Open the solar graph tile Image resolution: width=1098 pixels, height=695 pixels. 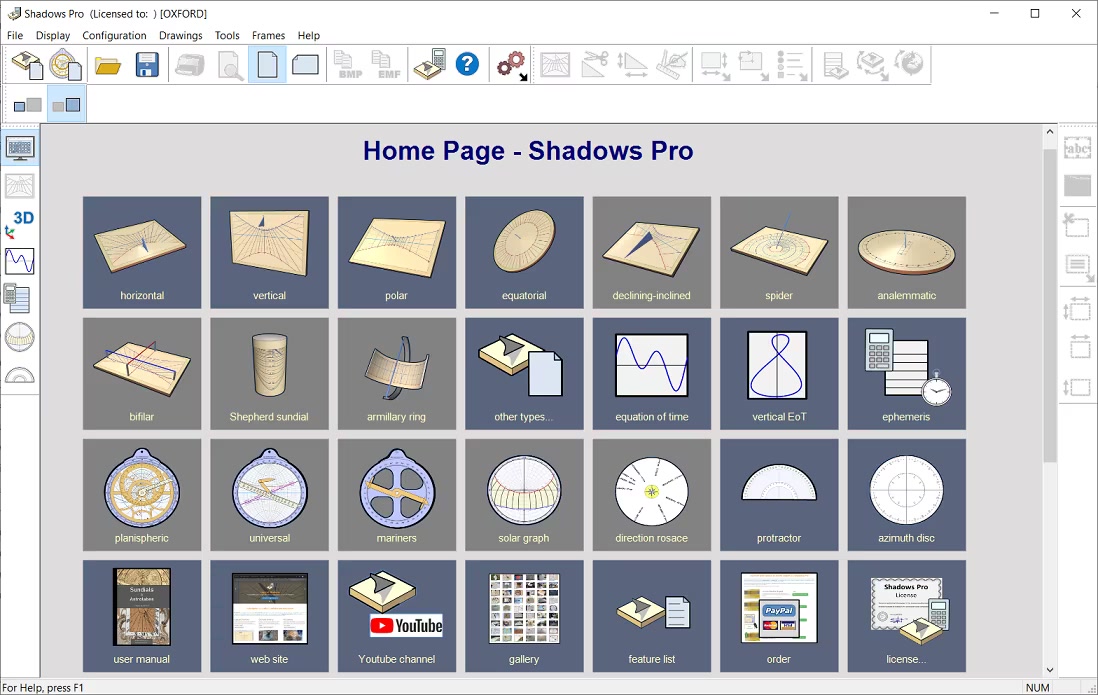point(524,495)
